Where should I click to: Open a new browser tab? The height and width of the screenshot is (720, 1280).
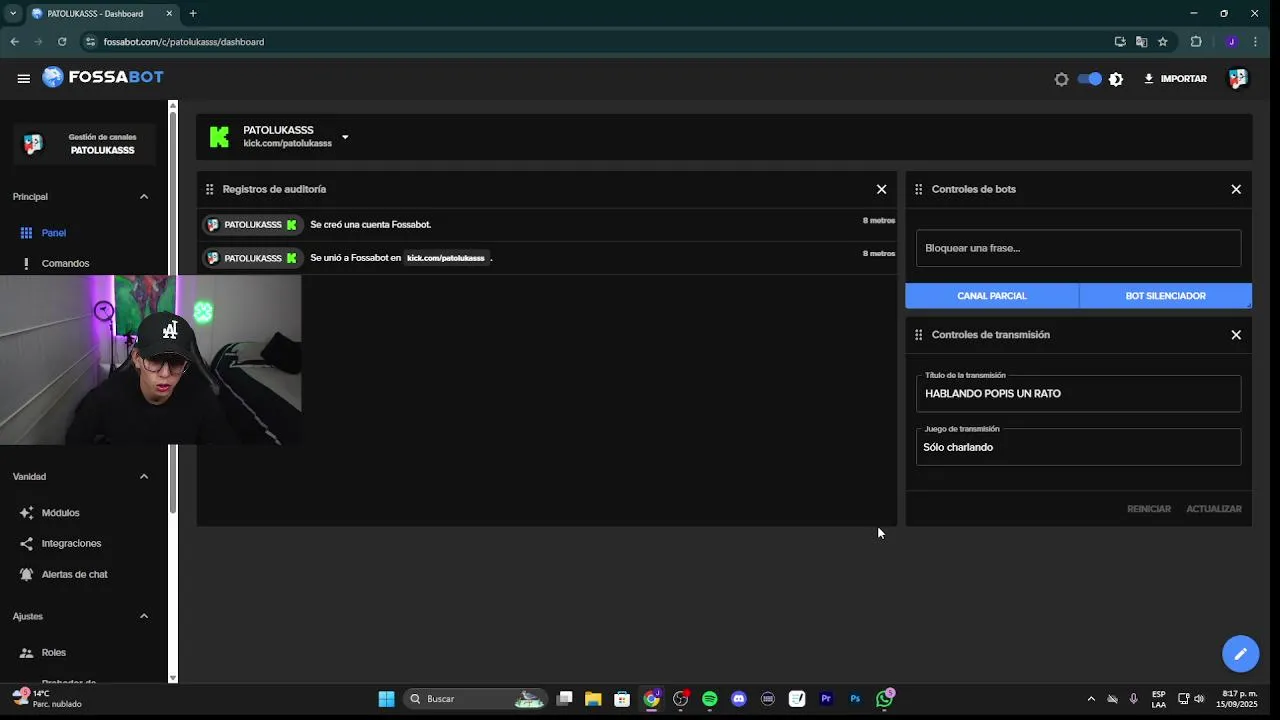point(193,14)
